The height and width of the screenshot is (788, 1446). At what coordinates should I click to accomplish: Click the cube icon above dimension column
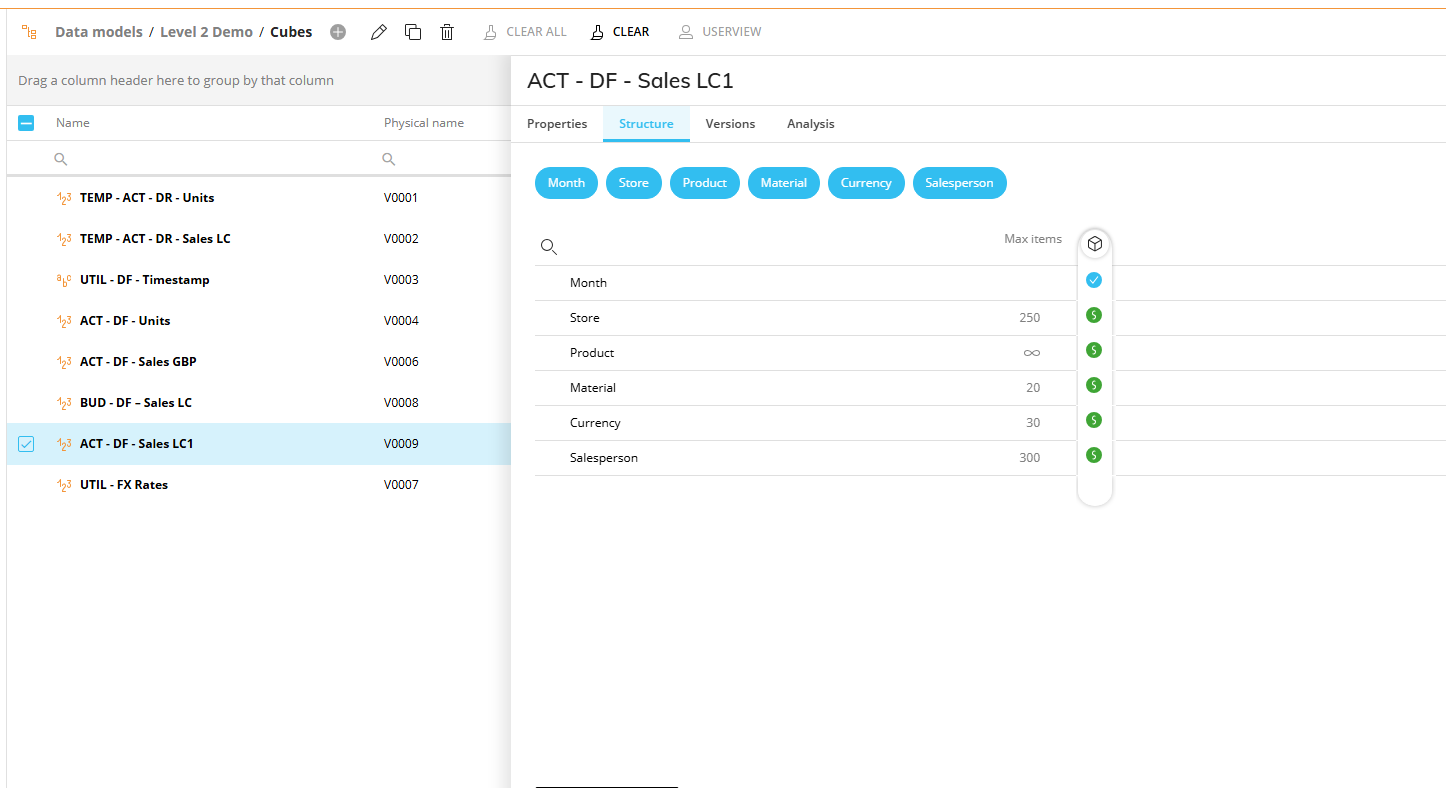point(1095,244)
